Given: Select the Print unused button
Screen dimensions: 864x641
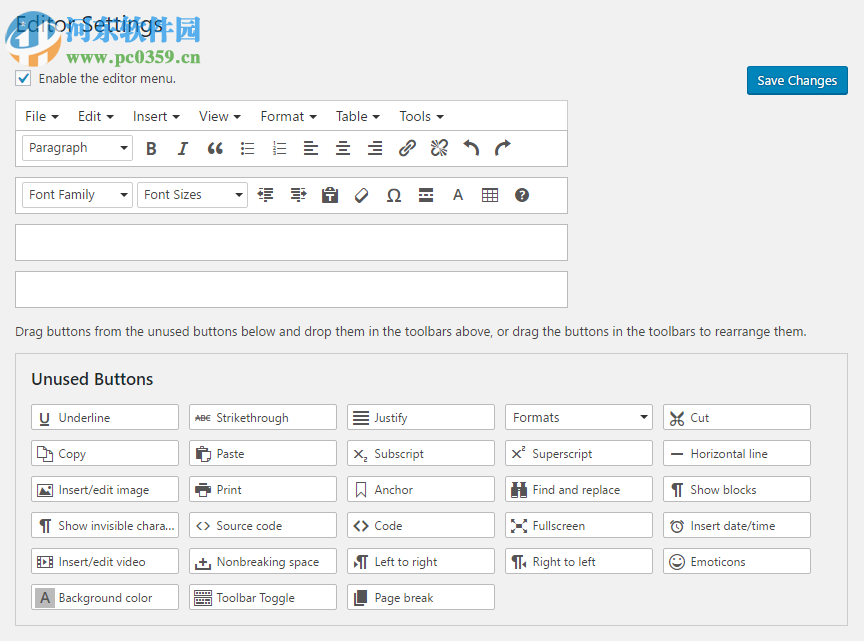Looking at the screenshot, I should pos(263,489).
